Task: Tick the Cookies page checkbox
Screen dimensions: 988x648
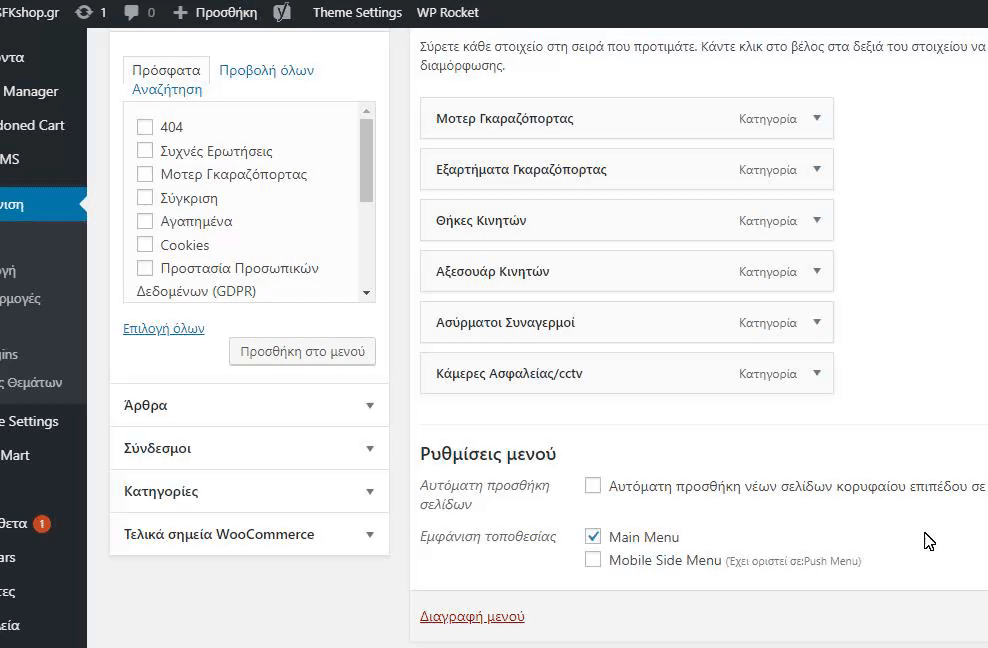Action: click(145, 245)
